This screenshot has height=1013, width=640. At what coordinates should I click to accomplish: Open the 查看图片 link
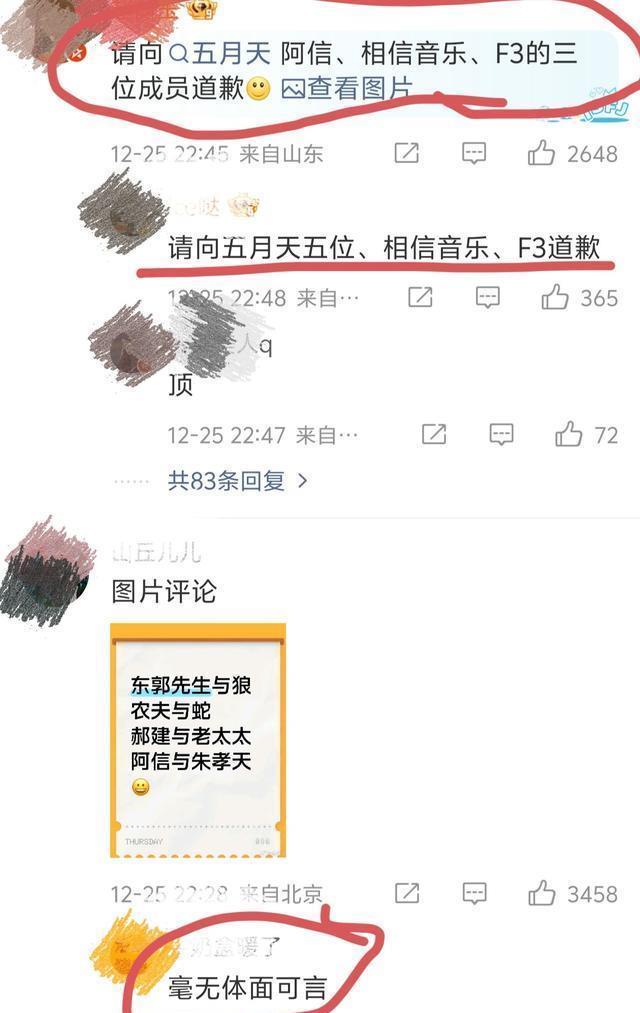point(347,88)
